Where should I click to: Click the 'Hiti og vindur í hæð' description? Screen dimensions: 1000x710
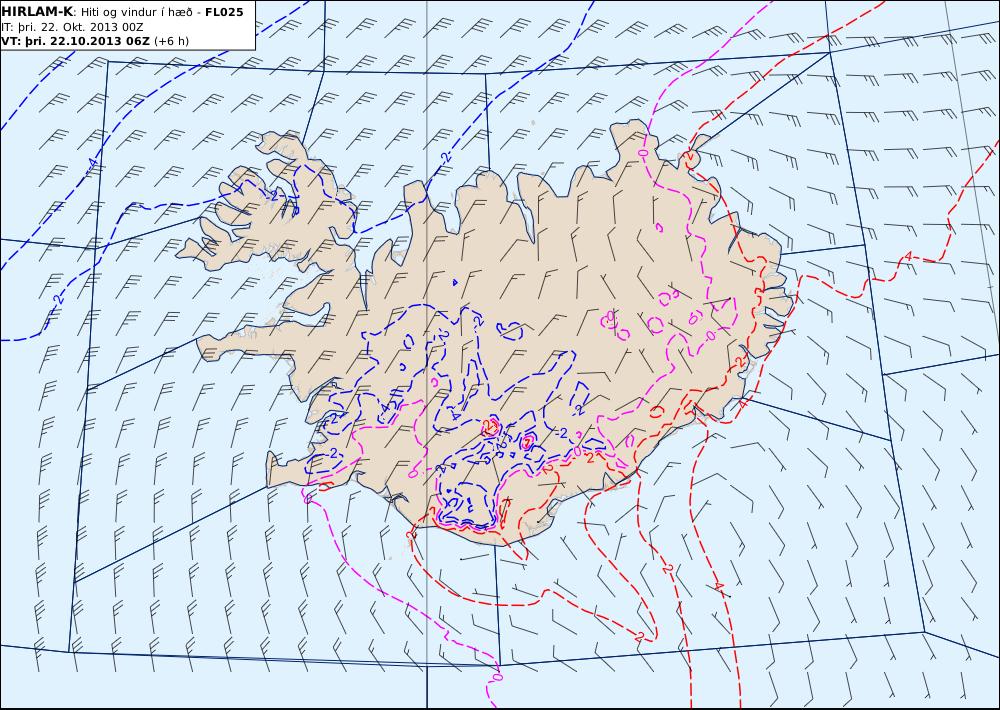136,12
